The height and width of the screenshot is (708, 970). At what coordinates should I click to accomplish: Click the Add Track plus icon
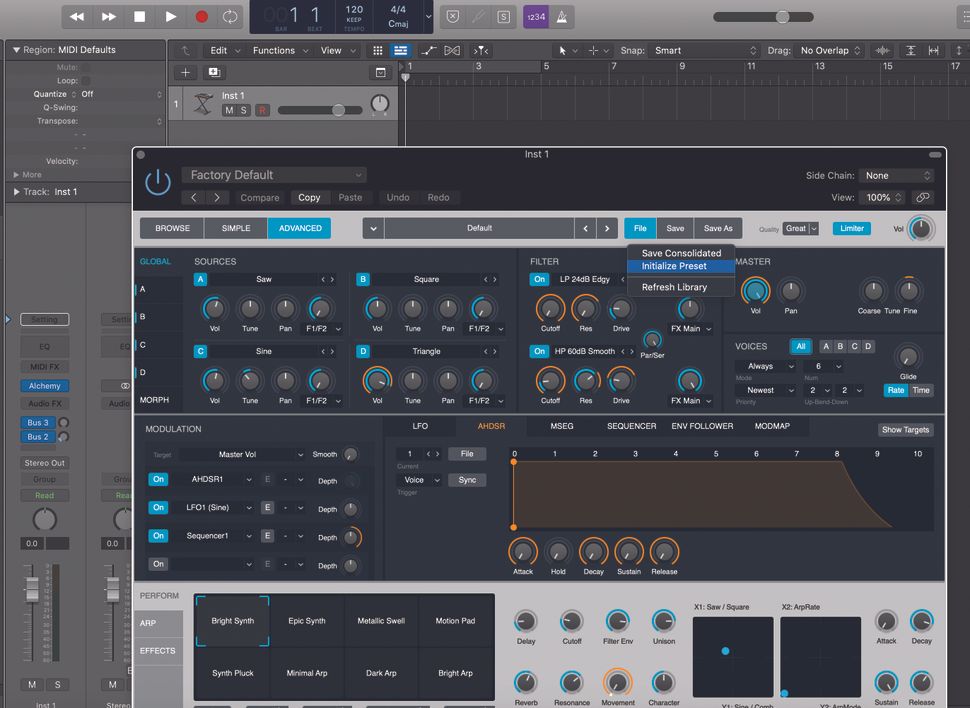pos(186,72)
